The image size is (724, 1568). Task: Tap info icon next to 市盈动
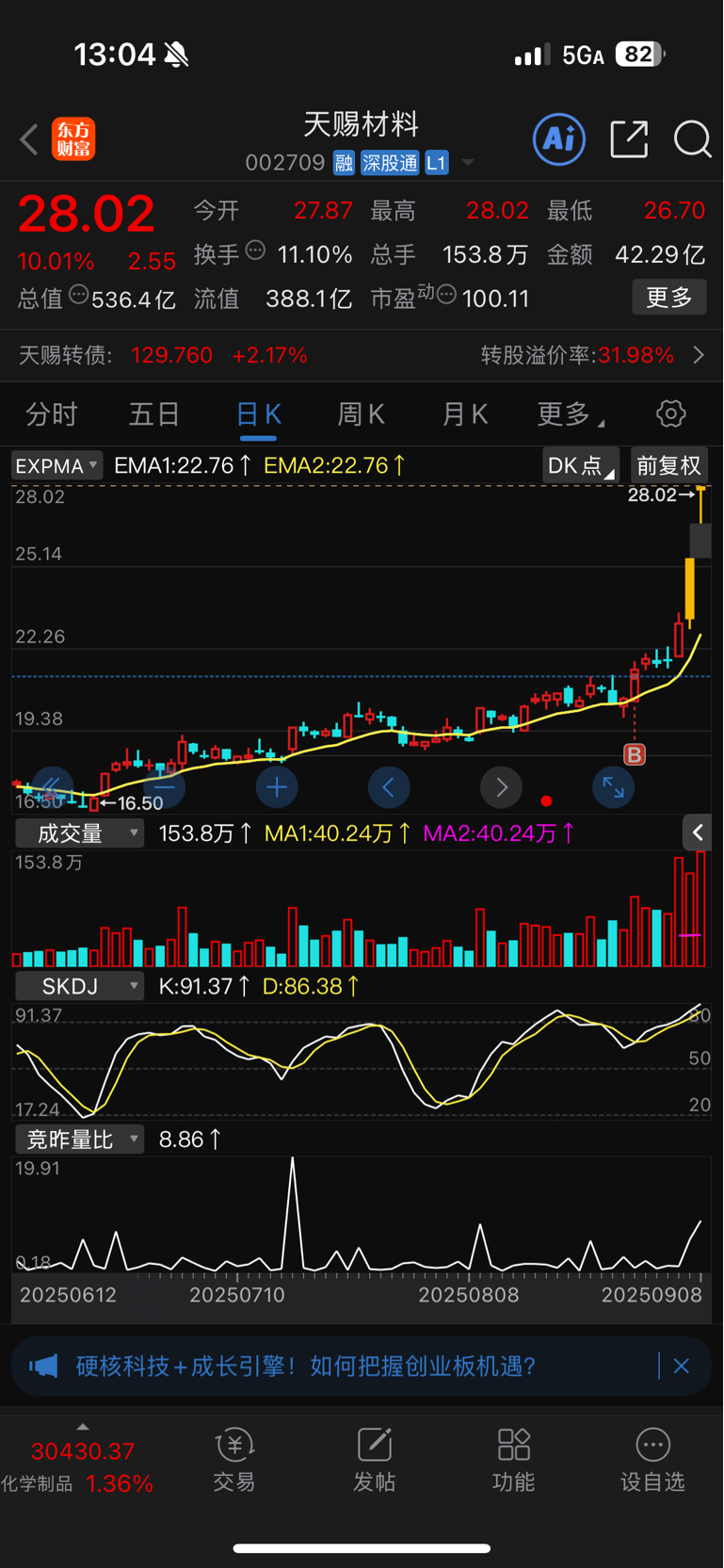(447, 296)
